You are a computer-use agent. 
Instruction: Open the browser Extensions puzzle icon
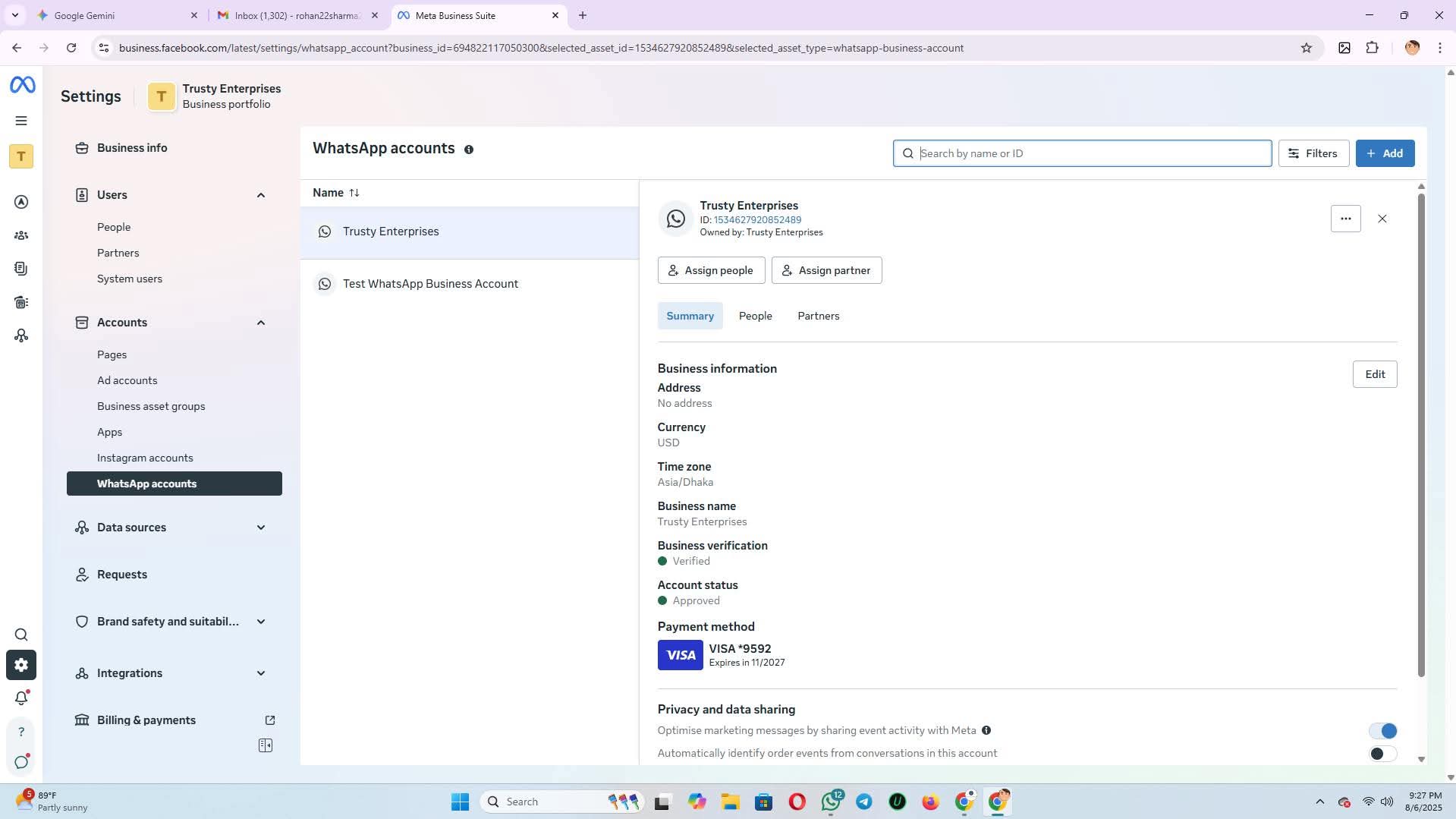[x=1372, y=48]
